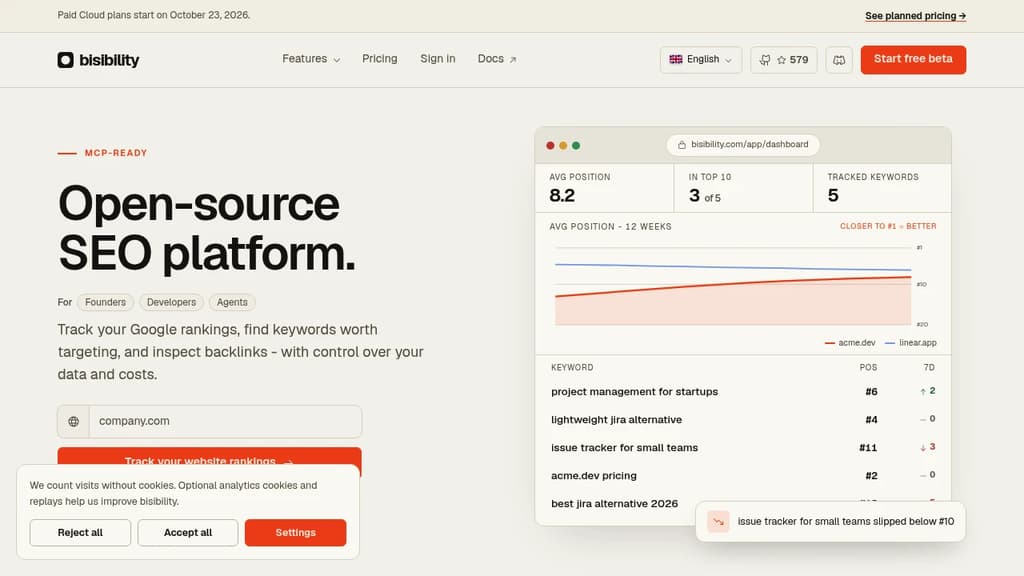Click See planned pricing link
The width and height of the screenshot is (1024, 576).
point(916,16)
